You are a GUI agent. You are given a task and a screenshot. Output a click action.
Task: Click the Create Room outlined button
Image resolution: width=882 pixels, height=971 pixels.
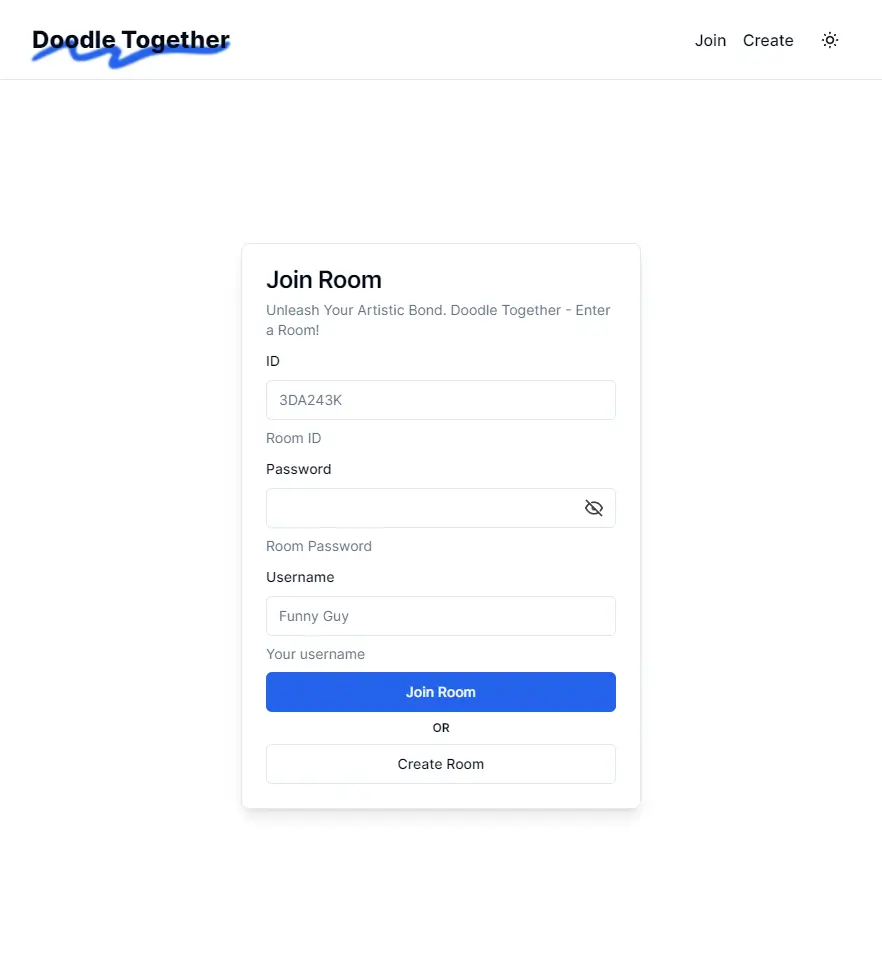(x=441, y=764)
